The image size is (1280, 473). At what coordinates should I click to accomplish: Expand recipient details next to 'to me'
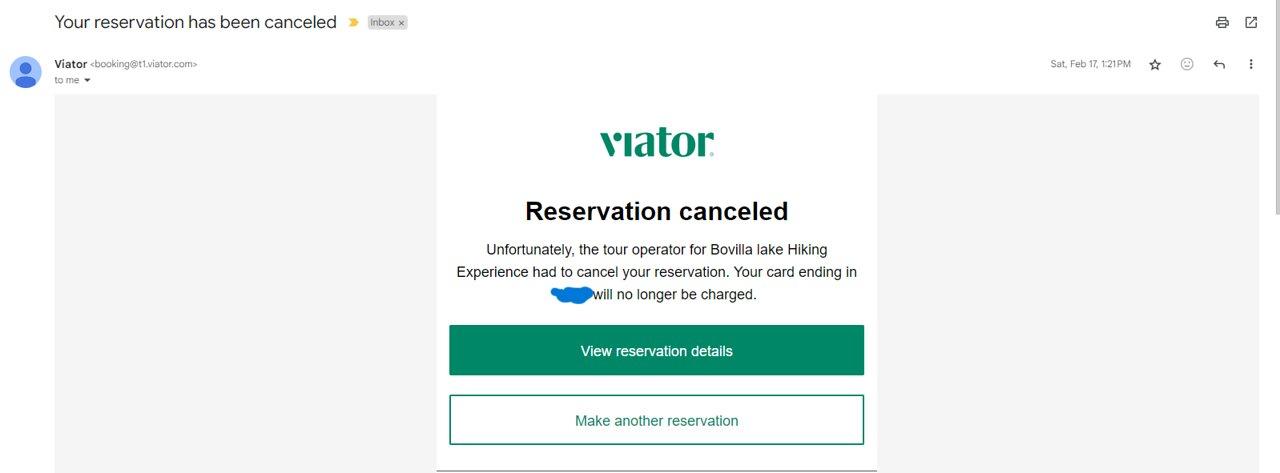87,80
